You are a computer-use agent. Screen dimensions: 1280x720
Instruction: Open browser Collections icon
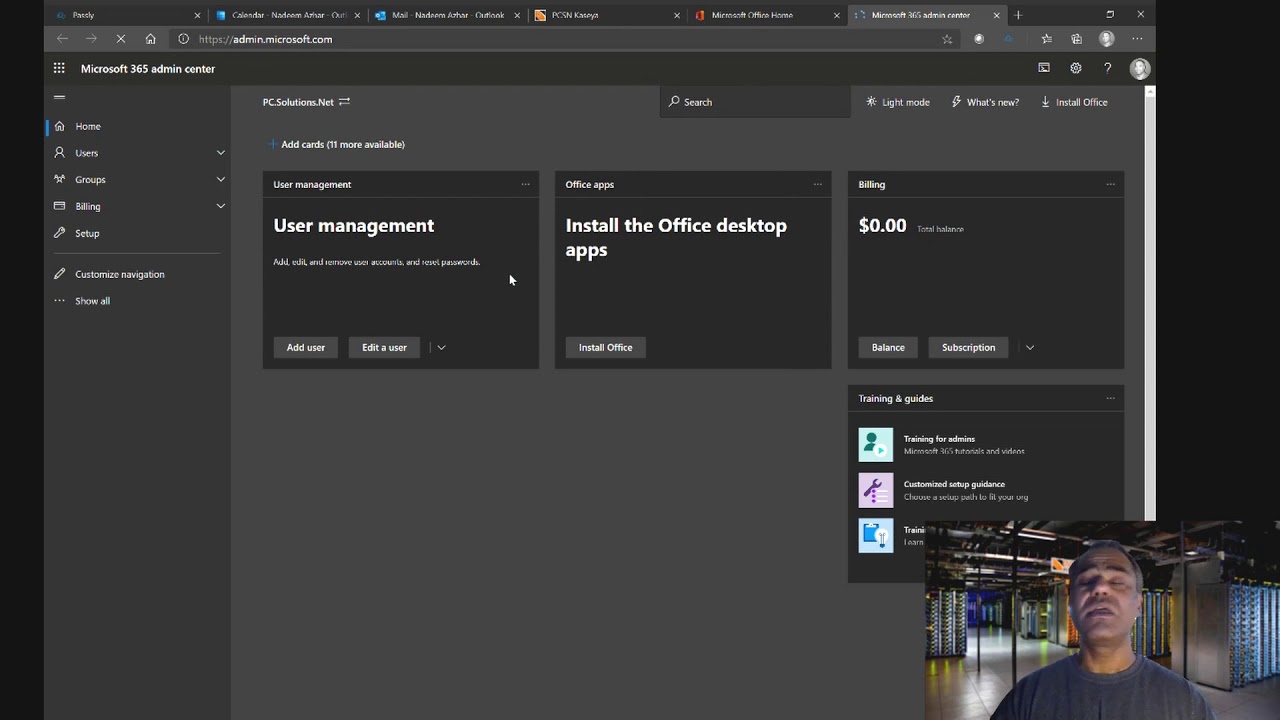1076,39
